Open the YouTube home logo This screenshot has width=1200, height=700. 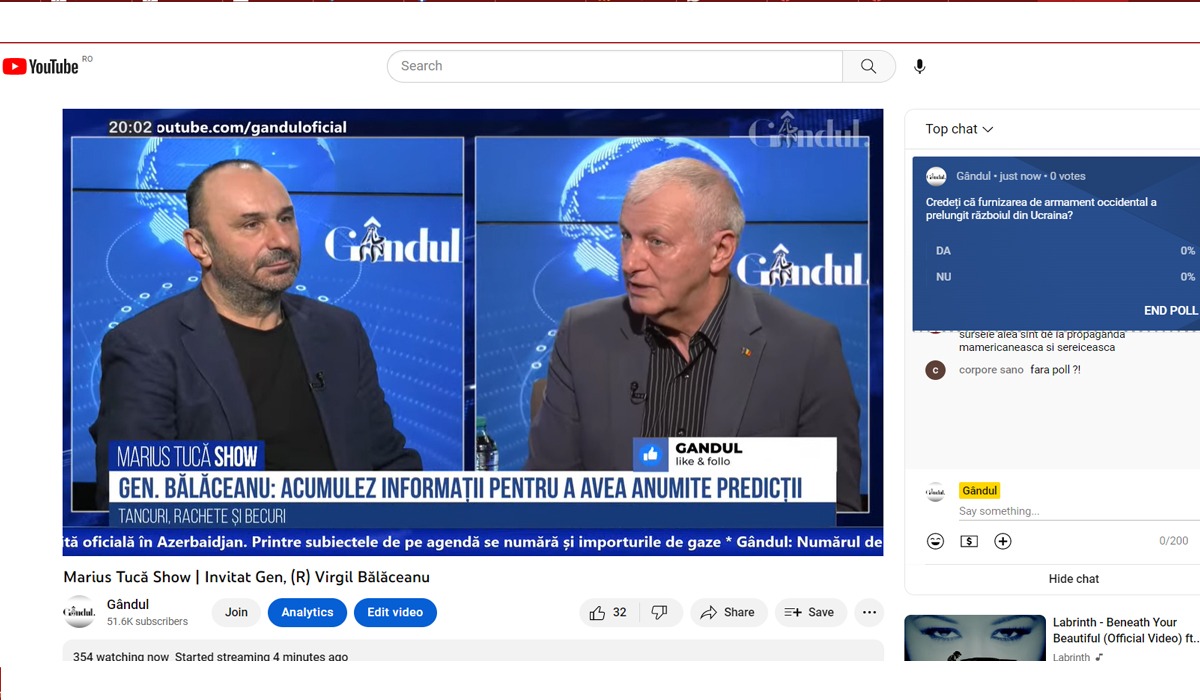point(41,66)
